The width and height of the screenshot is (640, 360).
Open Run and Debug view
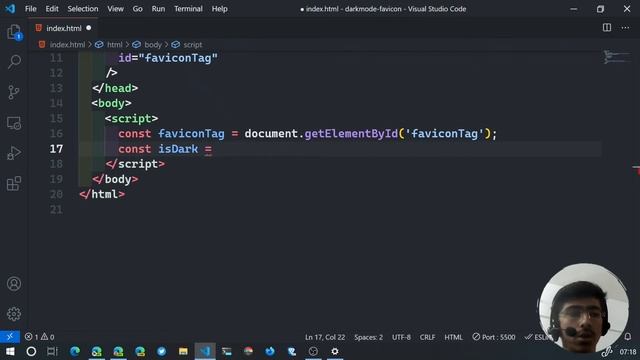tap(14, 153)
